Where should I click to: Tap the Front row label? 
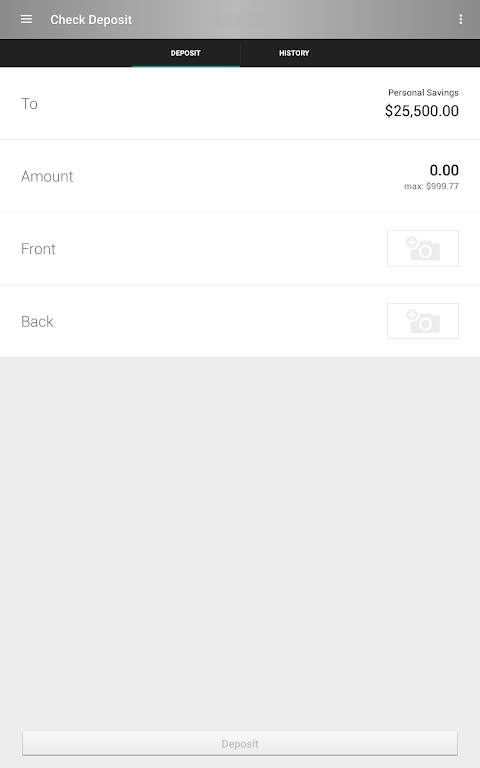pos(38,249)
